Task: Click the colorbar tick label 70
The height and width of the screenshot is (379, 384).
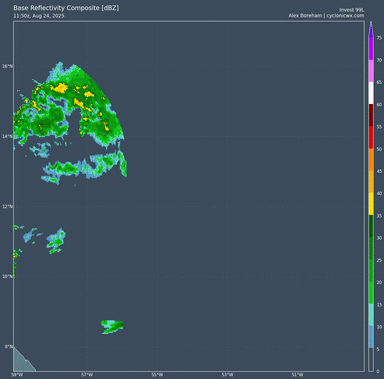Action: tap(379, 60)
